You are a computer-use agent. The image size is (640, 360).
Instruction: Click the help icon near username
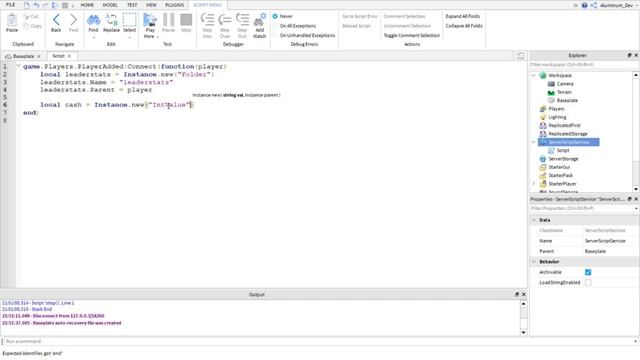pos(584,5)
